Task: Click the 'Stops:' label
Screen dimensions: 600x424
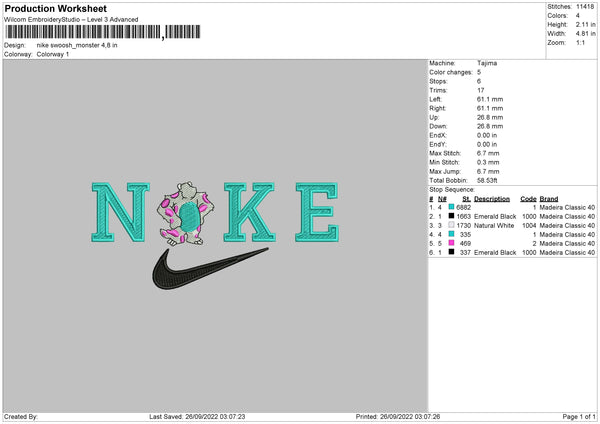Action: point(438,82)
